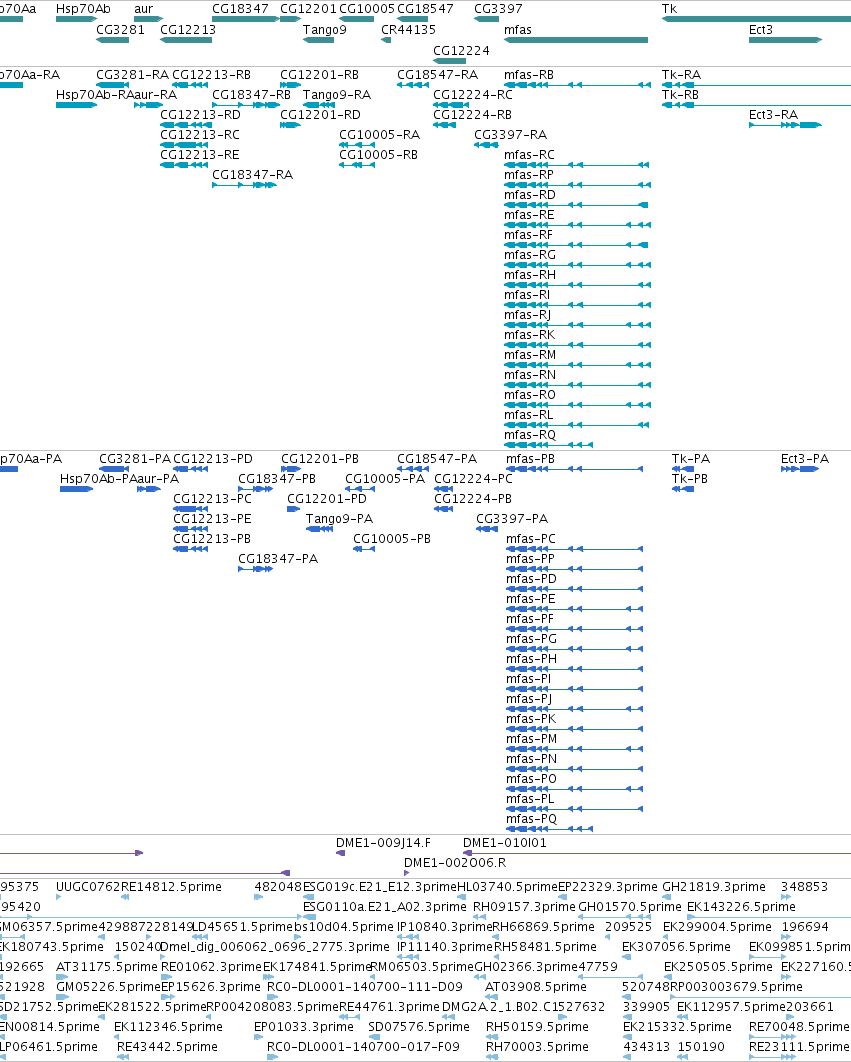This screenshot has width=851, height=1062.
Task: Click the CG10005-PB protein
Action: (364, 549)
